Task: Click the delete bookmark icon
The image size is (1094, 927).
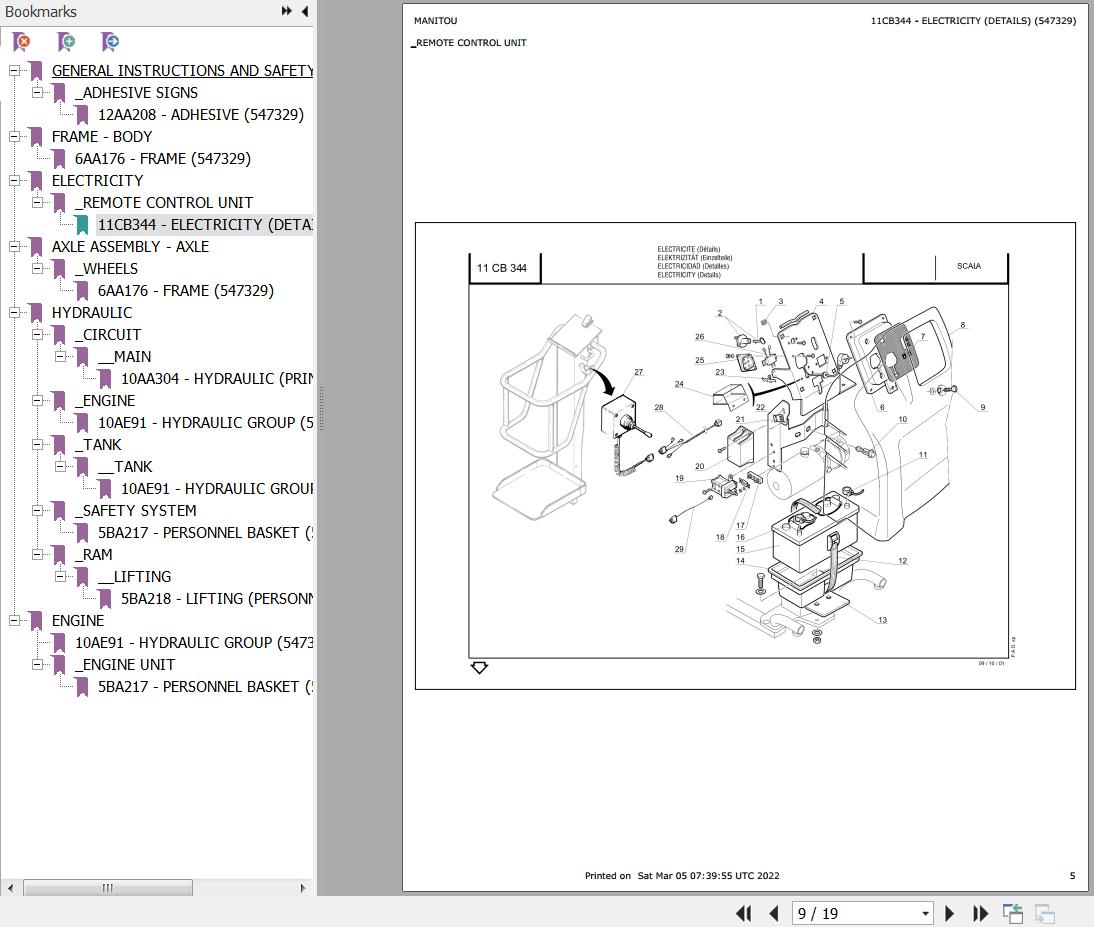Action: pyautogui.click(x=21, y=42)
